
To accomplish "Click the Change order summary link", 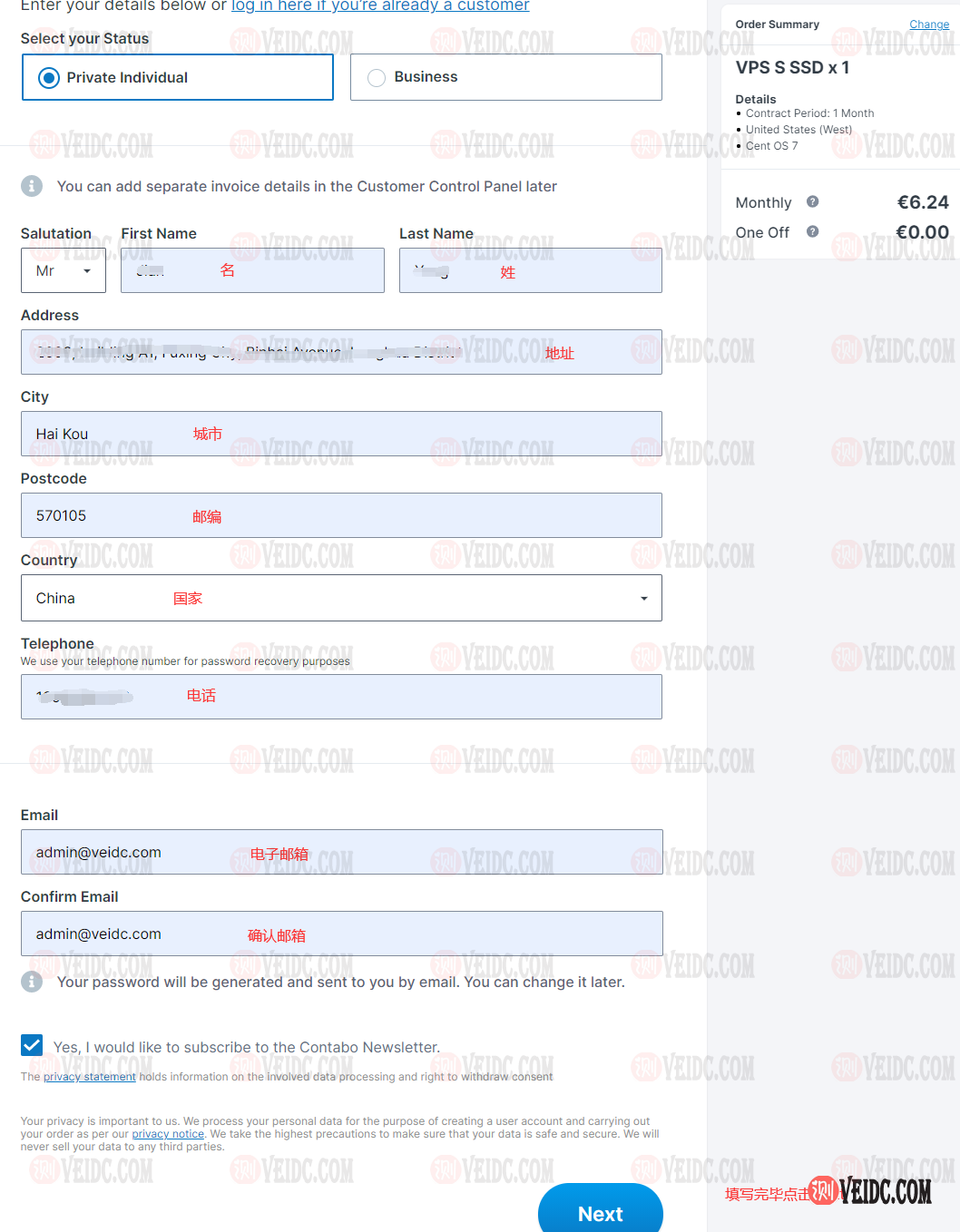I will coord(929,24).
